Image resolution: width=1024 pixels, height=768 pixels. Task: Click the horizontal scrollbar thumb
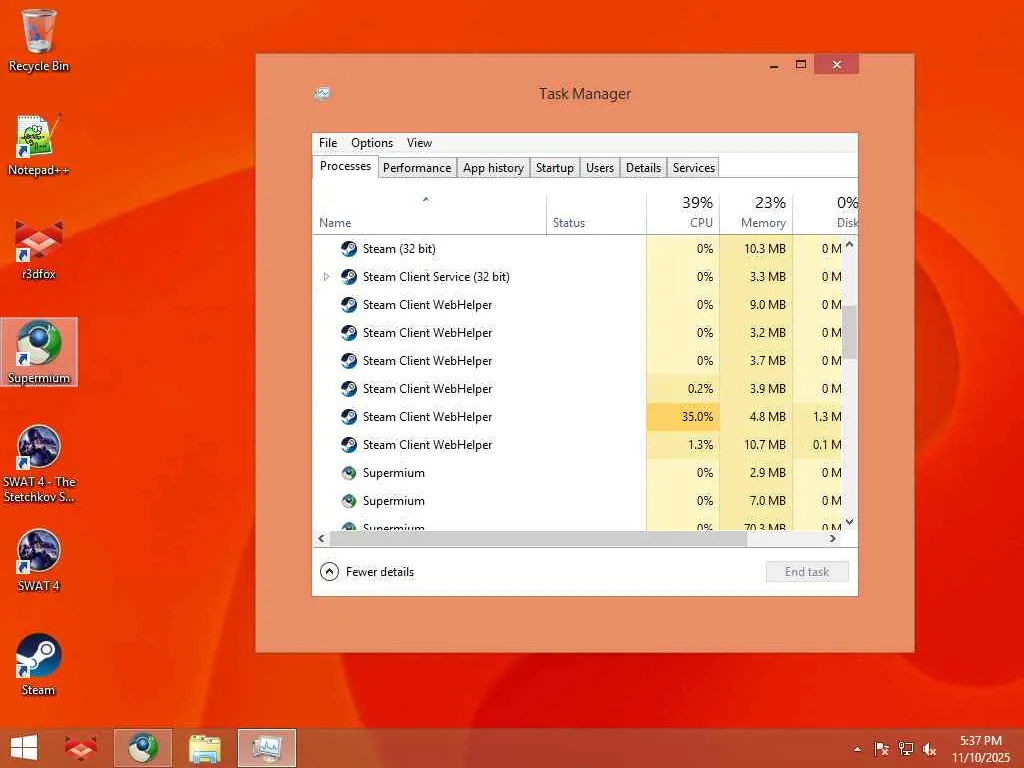click(538, 539)
